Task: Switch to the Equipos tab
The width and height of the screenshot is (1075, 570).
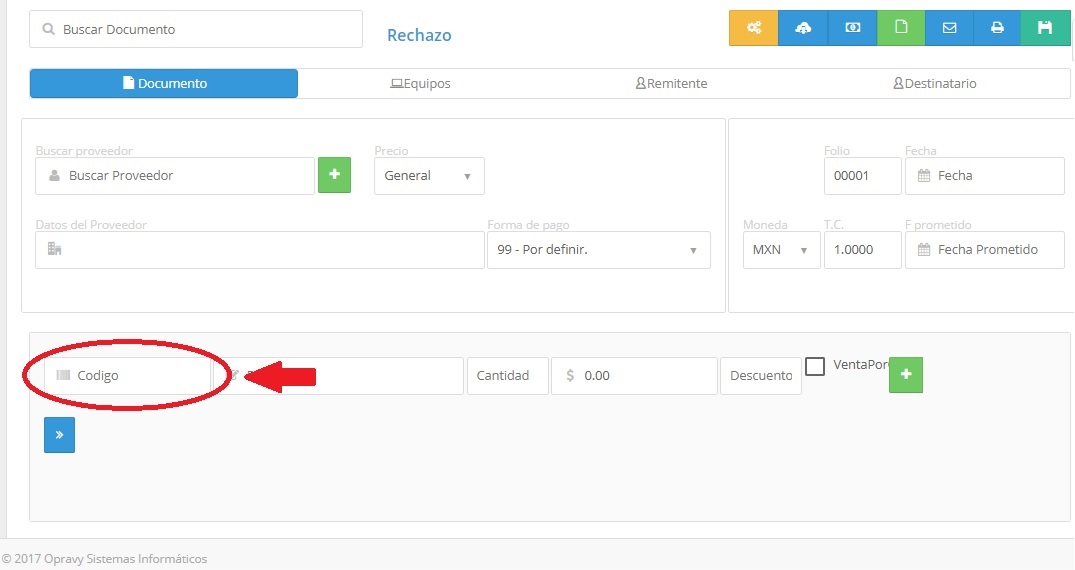Action: (x=420, y=84)
